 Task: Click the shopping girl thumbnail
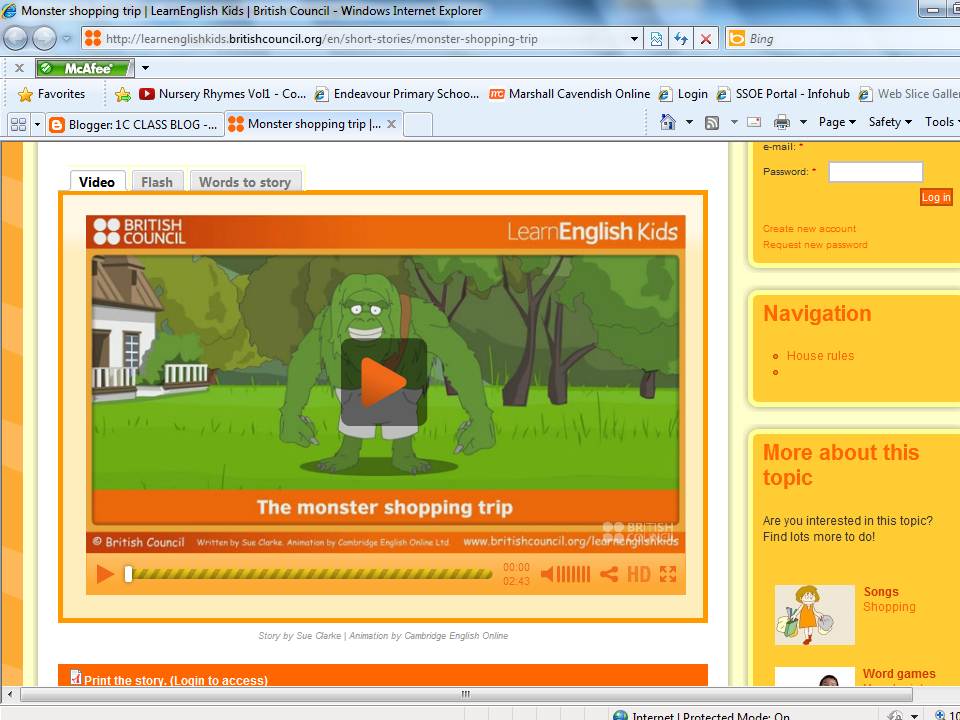click(814, 615)
